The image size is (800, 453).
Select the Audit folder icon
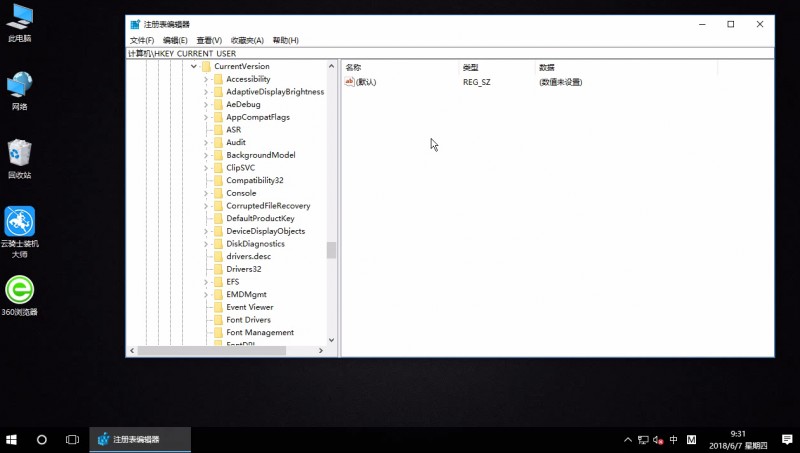[x=218, y=142]
